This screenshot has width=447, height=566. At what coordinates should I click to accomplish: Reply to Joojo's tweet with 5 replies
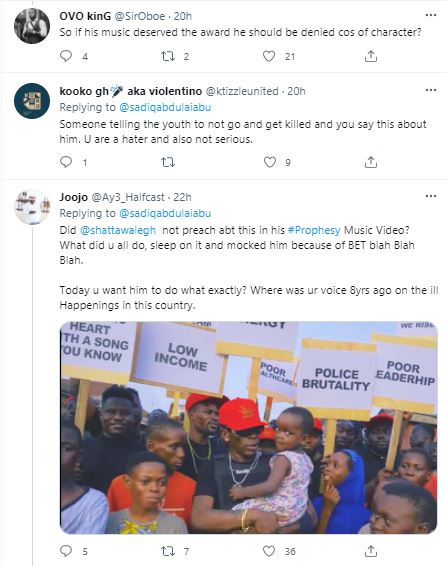coord(66,551)
